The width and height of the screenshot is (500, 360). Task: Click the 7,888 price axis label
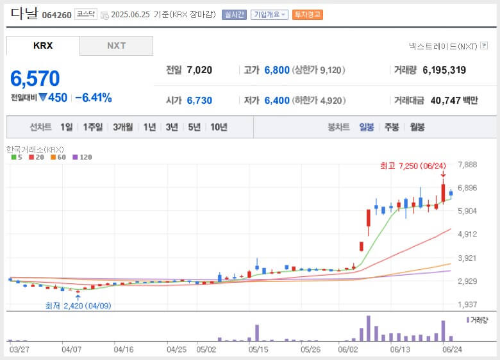467,164
